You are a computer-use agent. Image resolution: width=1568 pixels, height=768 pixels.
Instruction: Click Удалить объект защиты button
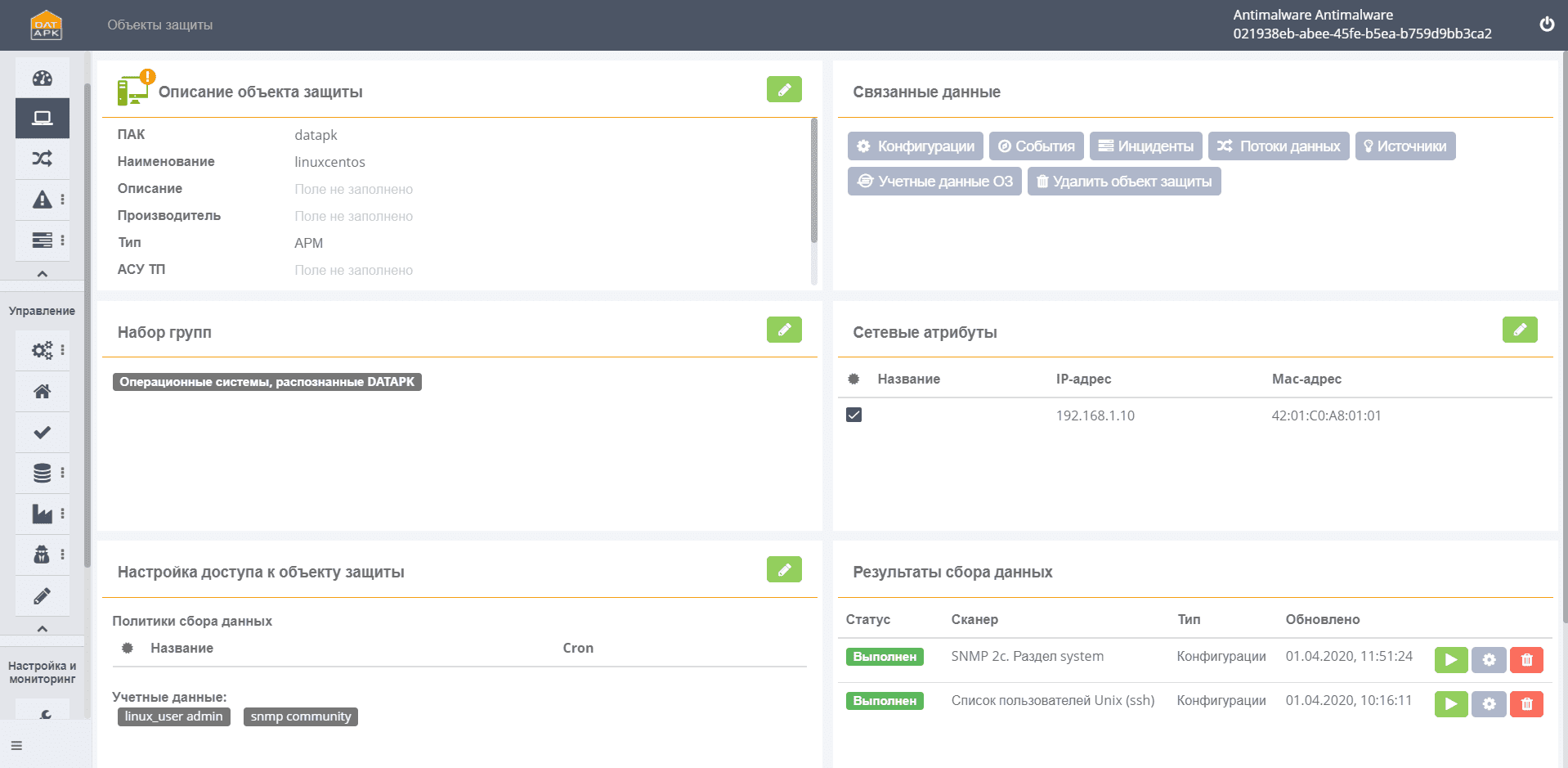point(1123,182)
